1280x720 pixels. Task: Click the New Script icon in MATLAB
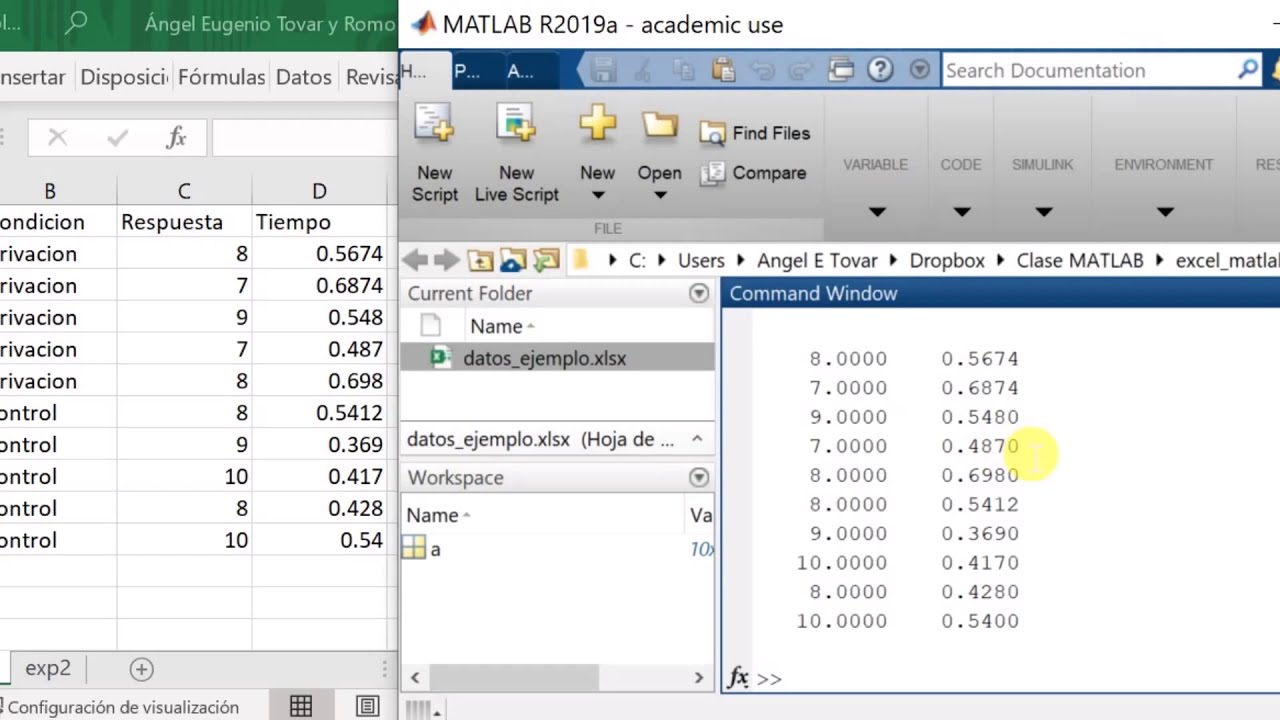[x=434, y=124]
